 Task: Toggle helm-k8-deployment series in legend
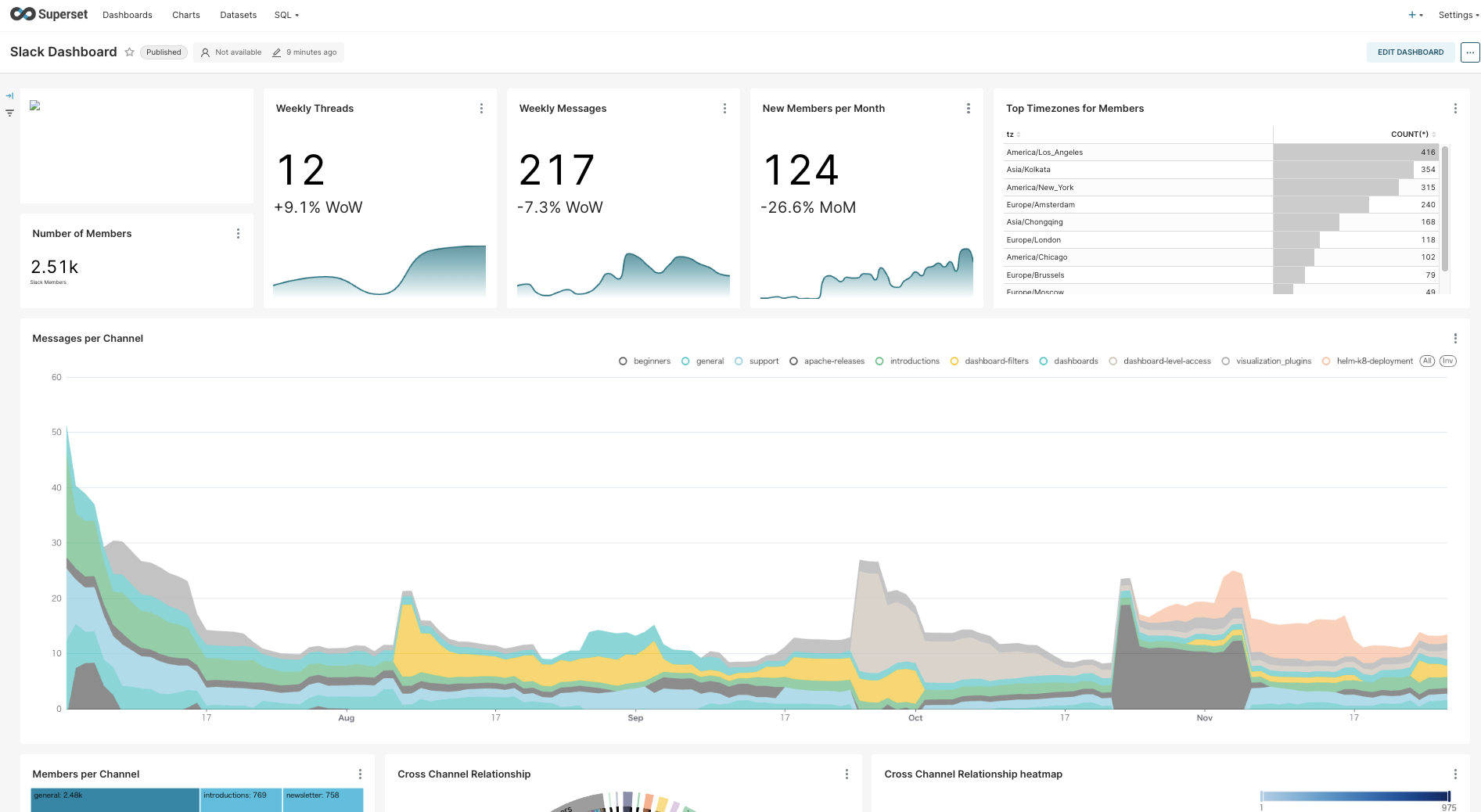tap(1368, 361)
